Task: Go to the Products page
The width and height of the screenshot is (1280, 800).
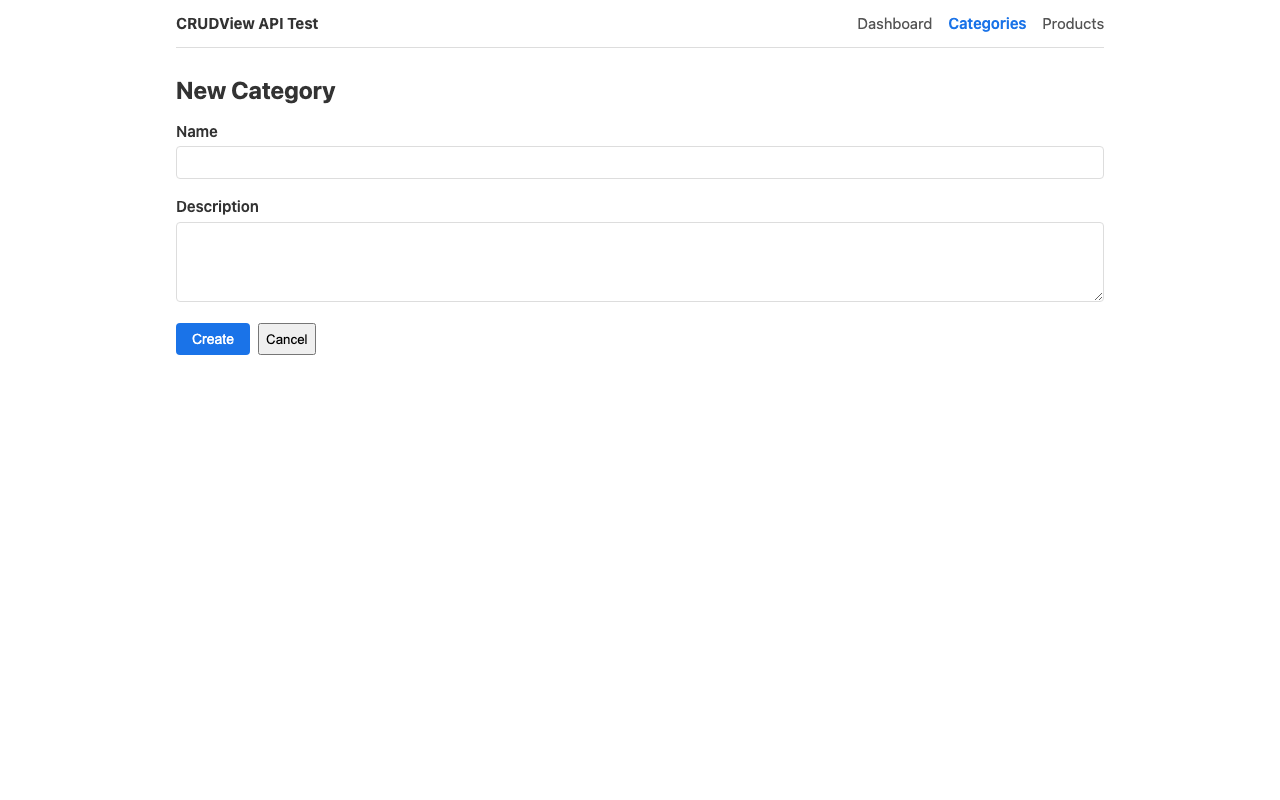Action: pyautogui.click(x=1073, y=24)
